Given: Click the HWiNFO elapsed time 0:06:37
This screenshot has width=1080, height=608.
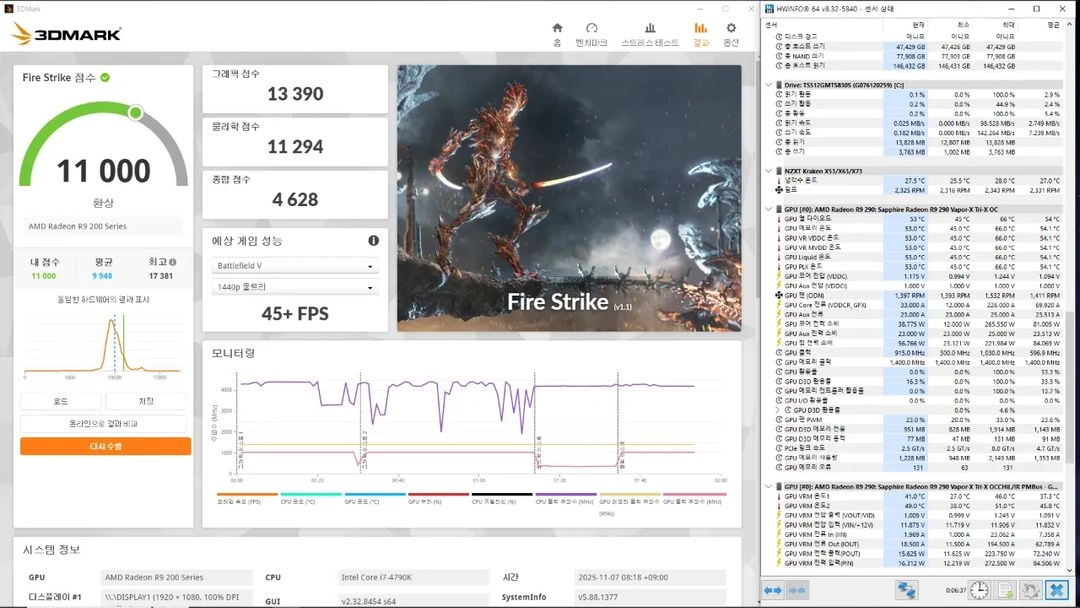Looking at the screenshot, I should point(955,591).
